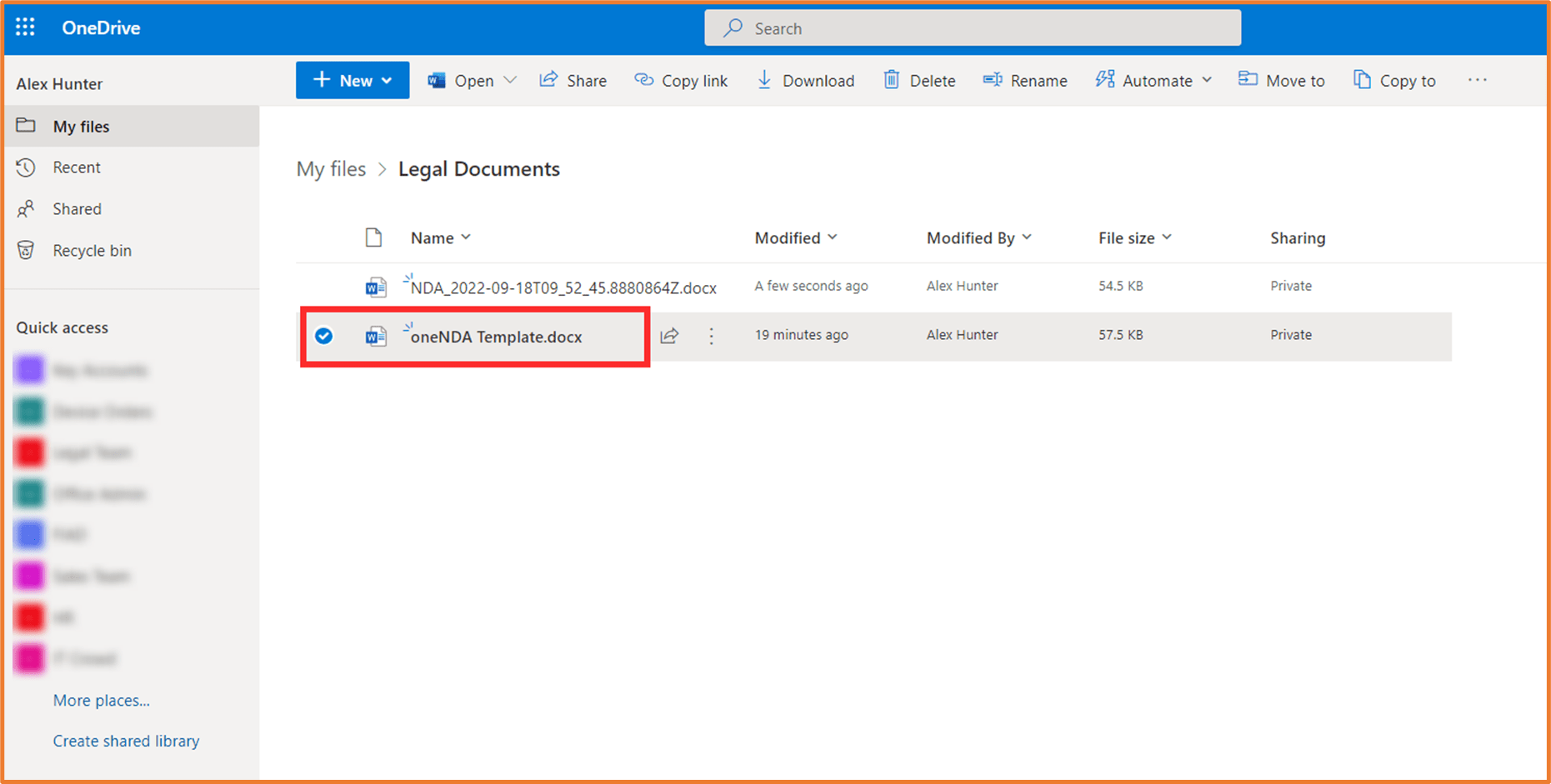Click inside the search field
This screenshot has width=1551, height=784.
(x=917, y=27)
